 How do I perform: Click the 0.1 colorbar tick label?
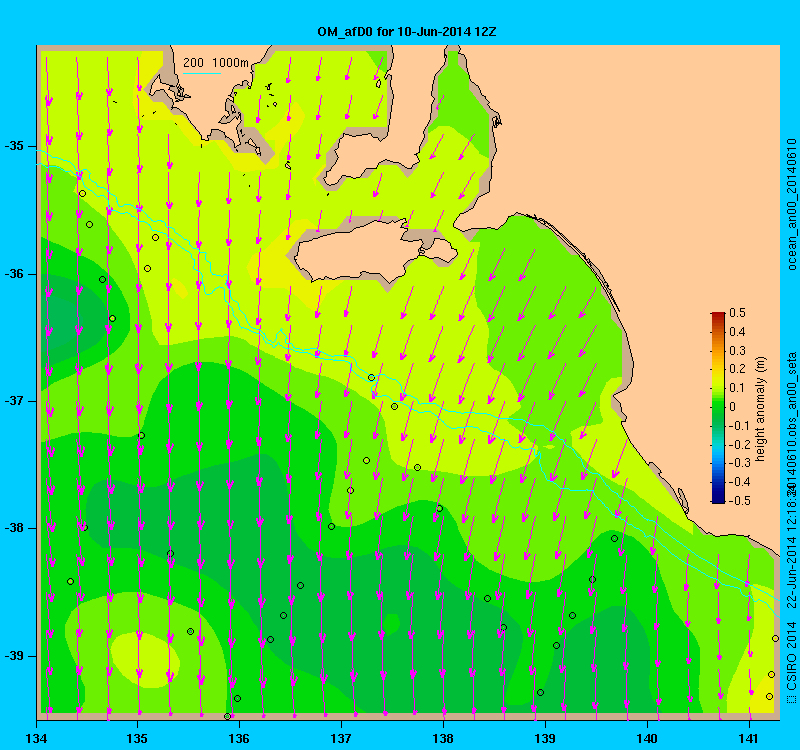point(737,388)
